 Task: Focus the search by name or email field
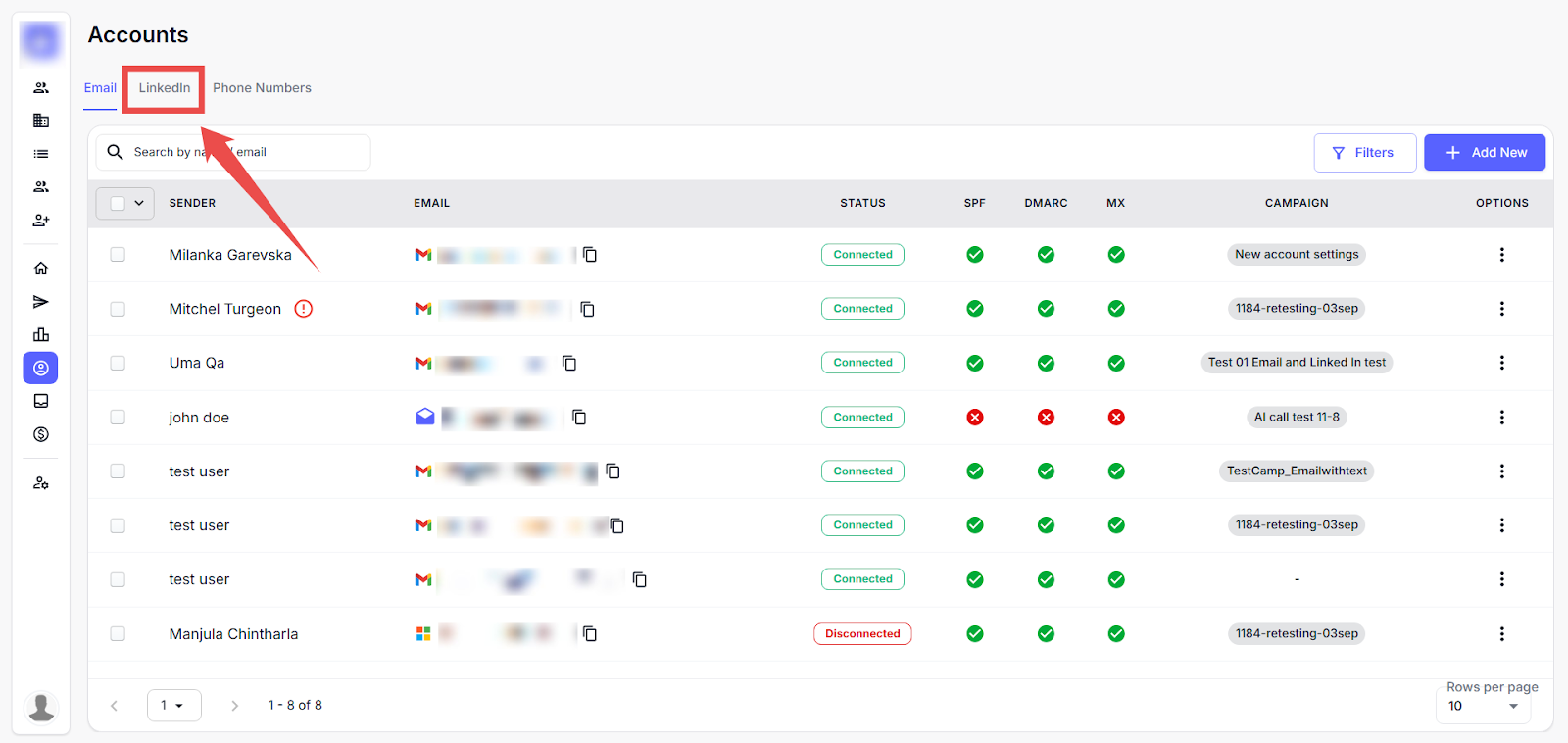pyautogui.click(x=245, y=153)
